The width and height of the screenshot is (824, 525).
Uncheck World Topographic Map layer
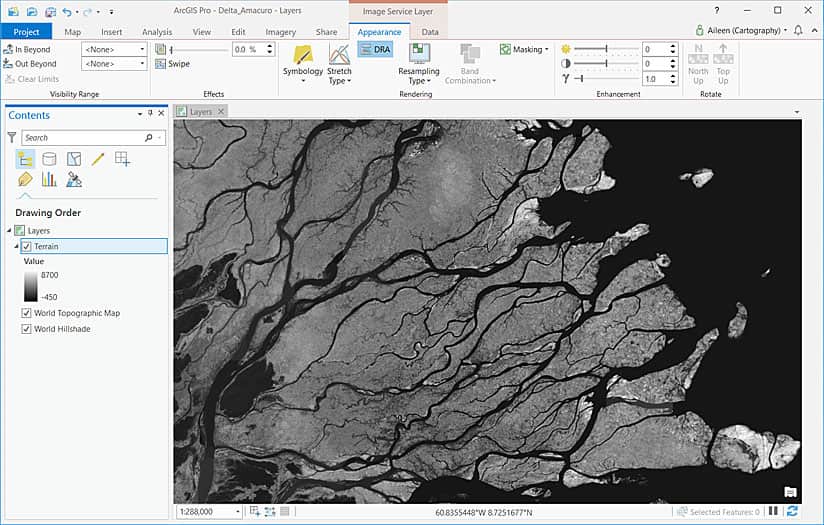pyautogui.click(x=26, y=313)
